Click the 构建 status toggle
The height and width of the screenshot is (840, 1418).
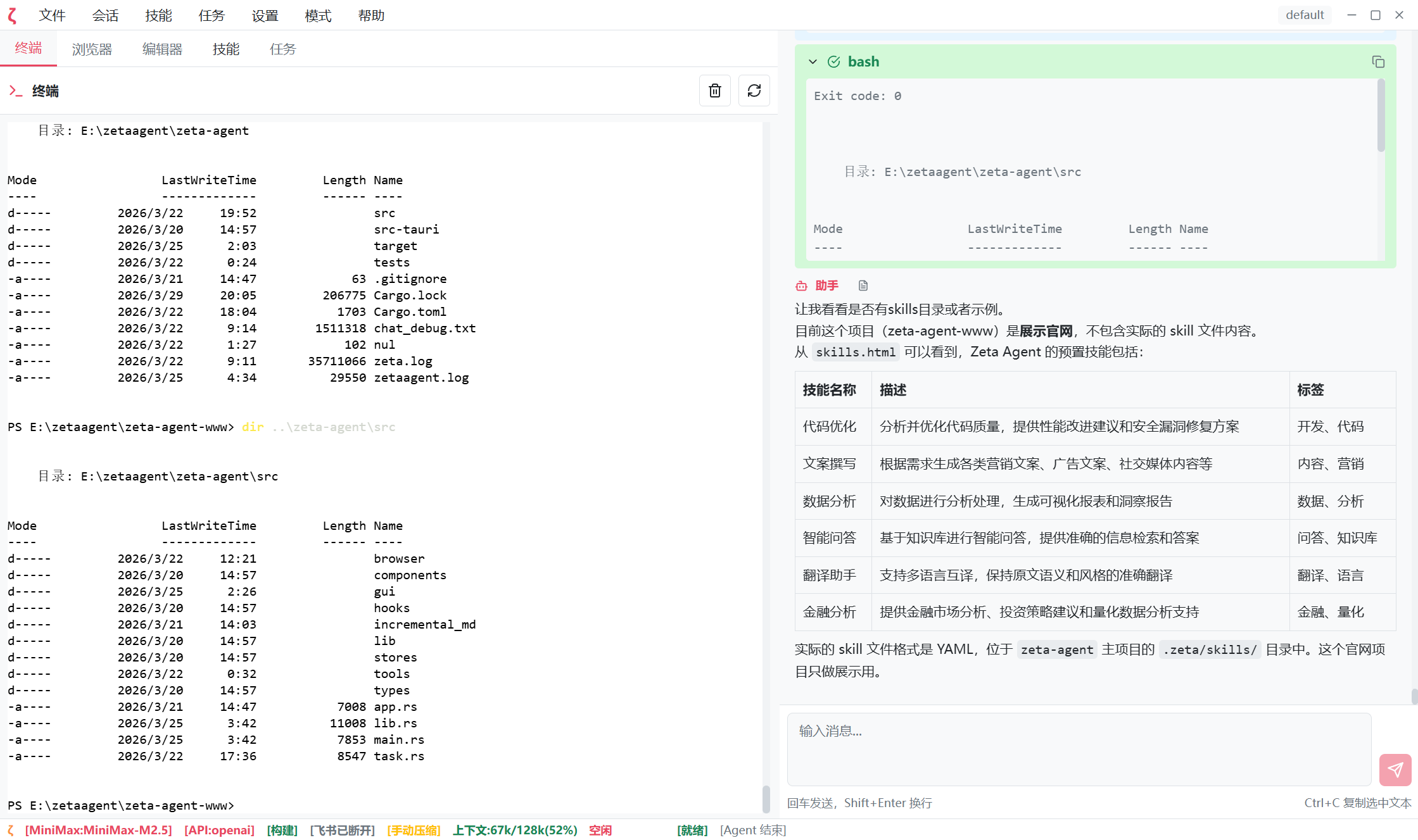pyautogui.click(x=282, y=830)
